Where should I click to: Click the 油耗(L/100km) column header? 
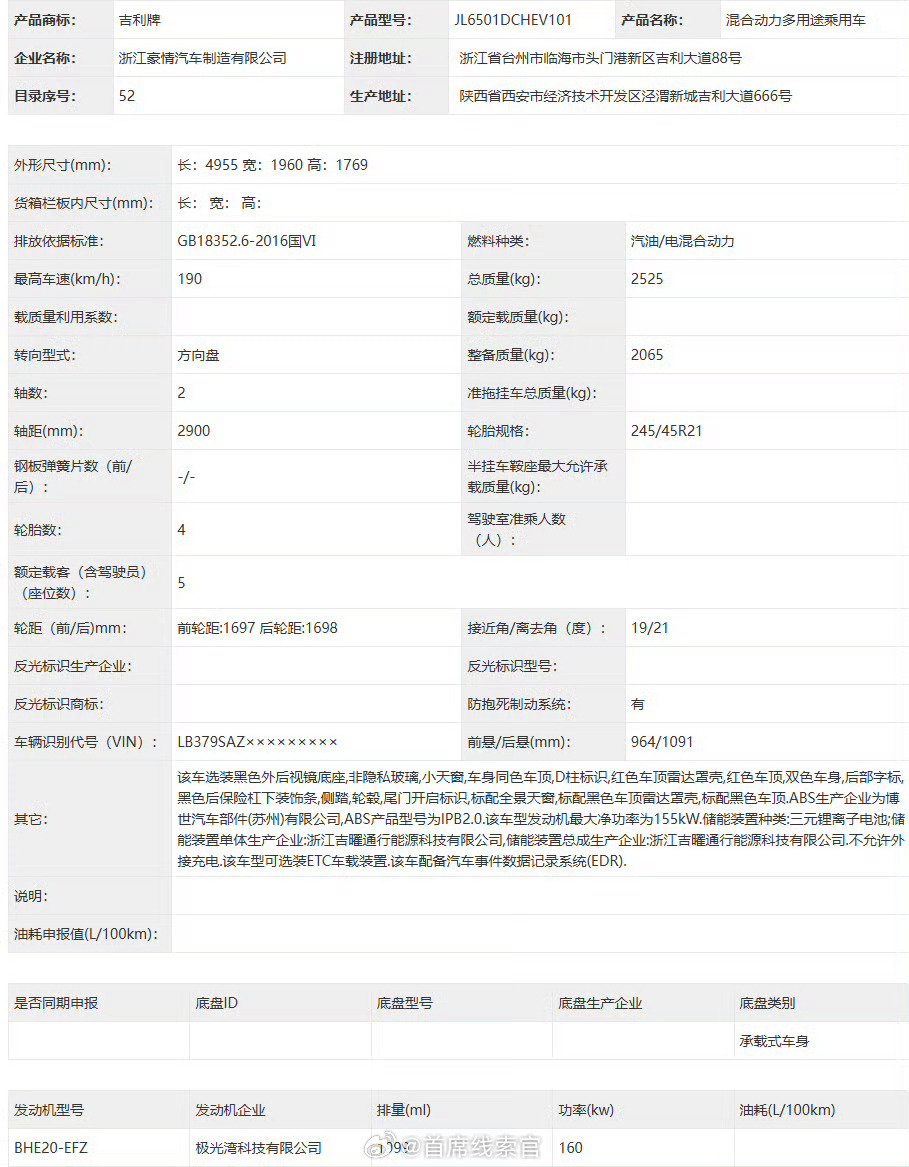tap(787, 1110)
